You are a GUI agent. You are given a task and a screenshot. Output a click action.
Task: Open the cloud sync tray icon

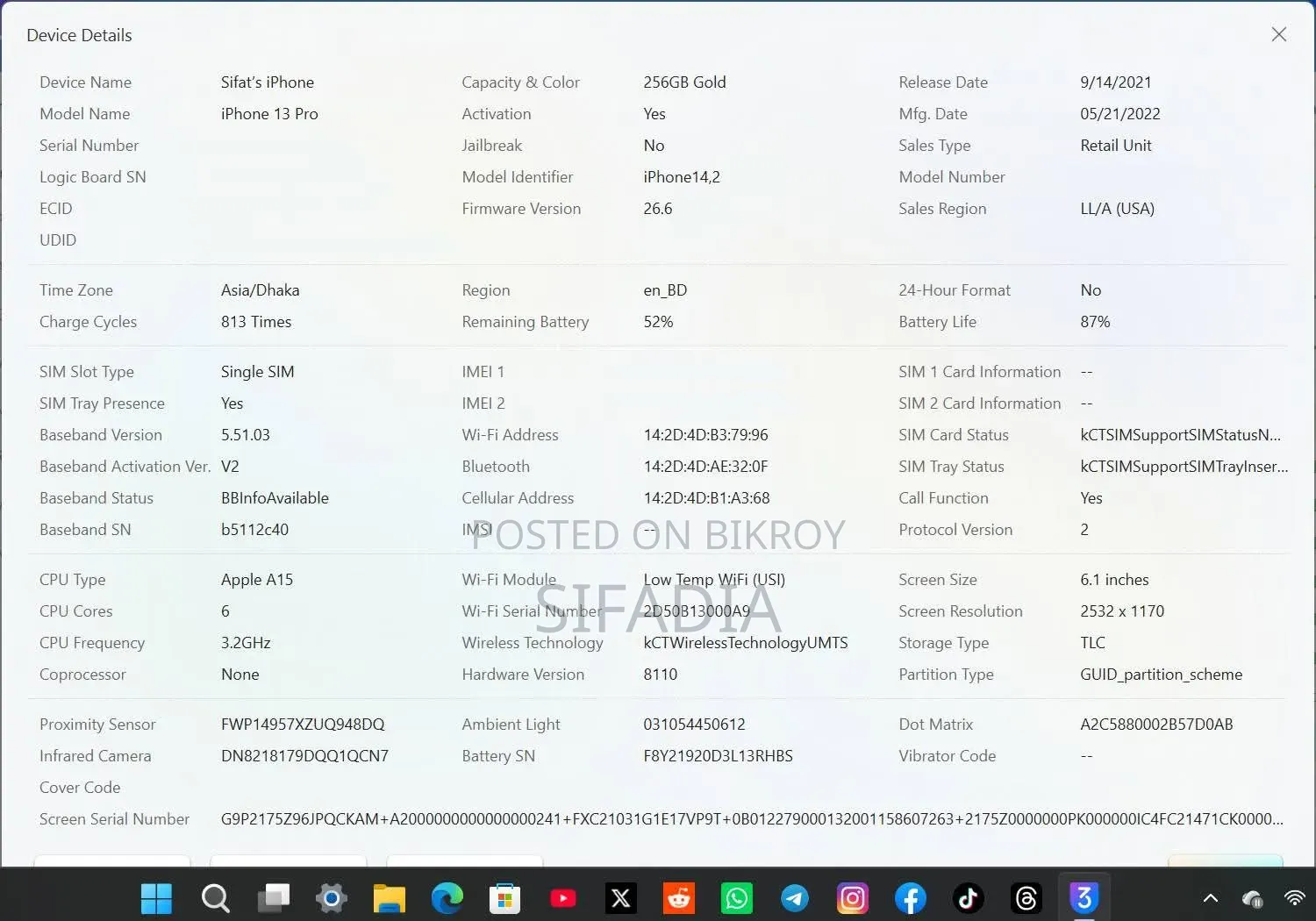click(1253, 898)
